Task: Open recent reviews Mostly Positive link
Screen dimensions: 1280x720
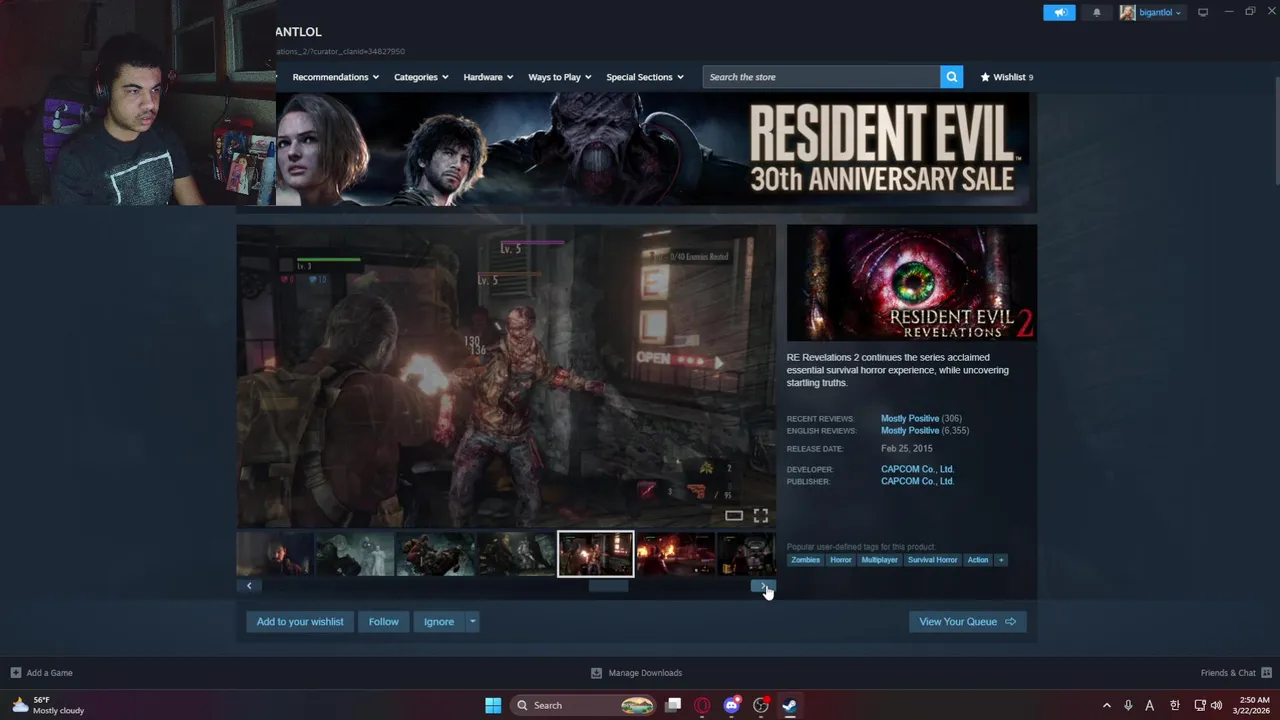Action: (x=910, y=419)
